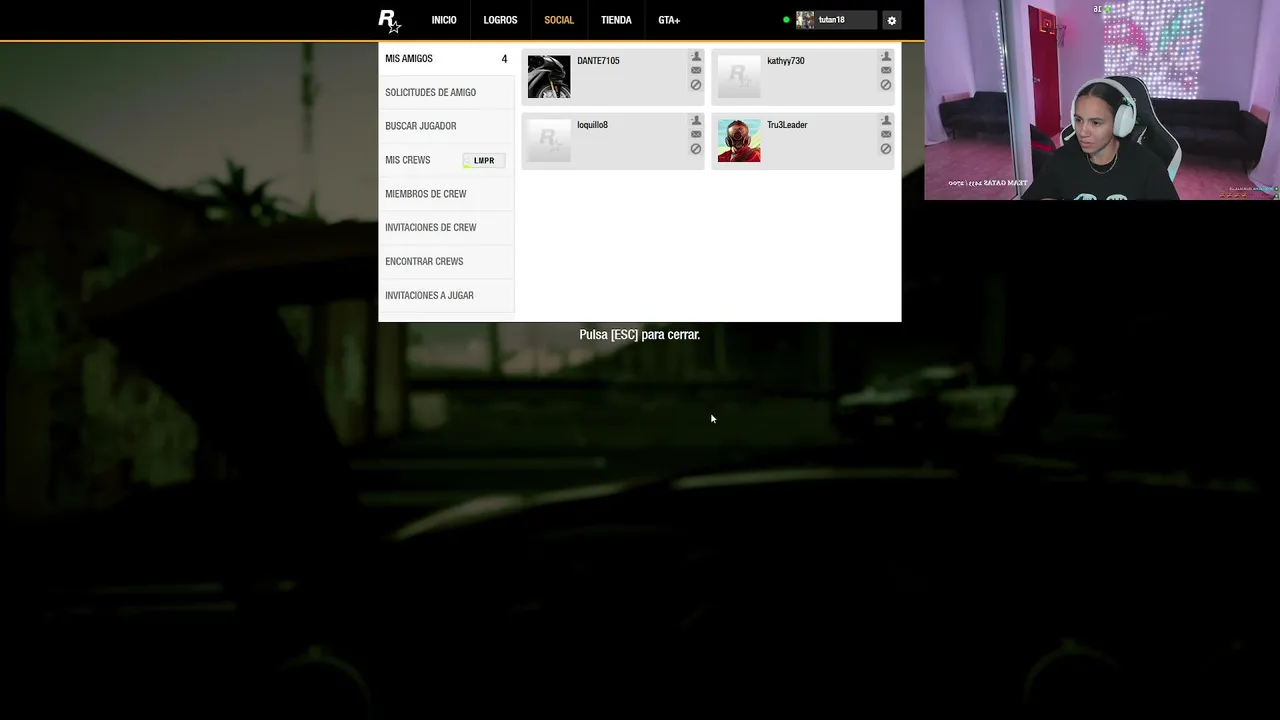
Task: Block the friend Tru3Leader
Action: tap(886, 149)
